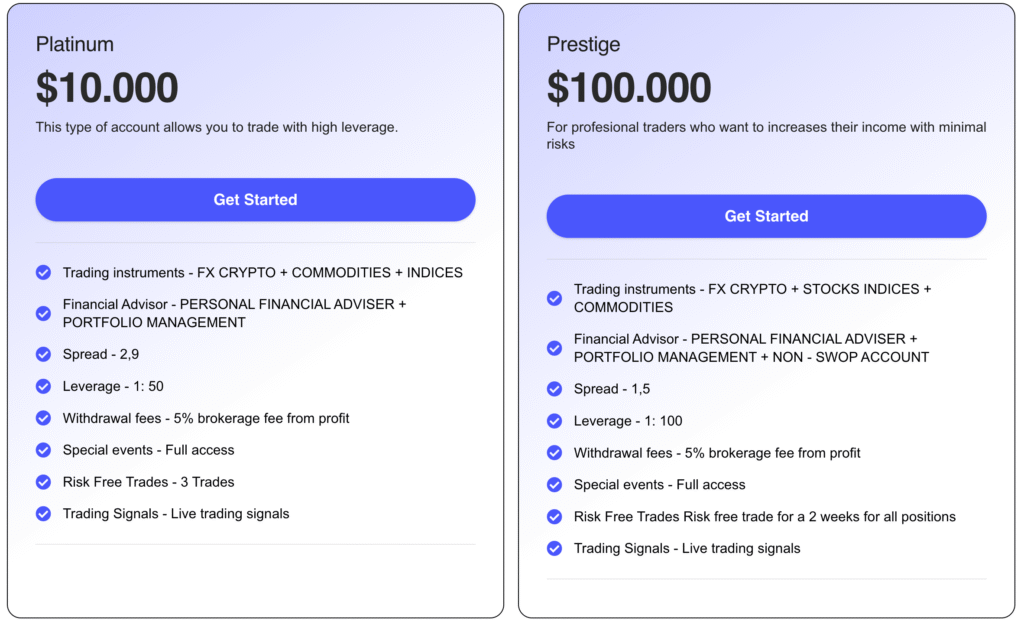Click checkmark icon beside Prestige Spread 1,5
This screenshot has height=624, width=1024.
click(554, 389)
